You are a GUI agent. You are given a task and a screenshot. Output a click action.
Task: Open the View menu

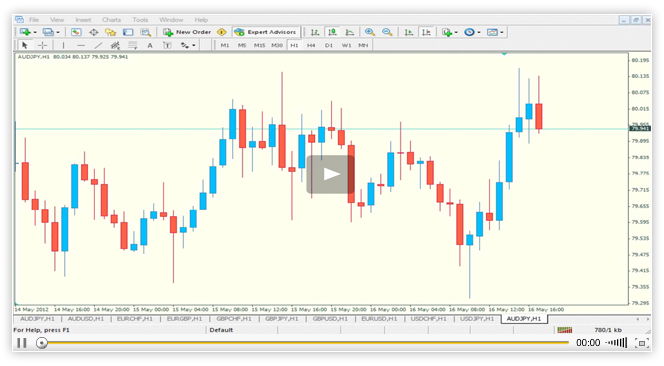pos(57,20)
